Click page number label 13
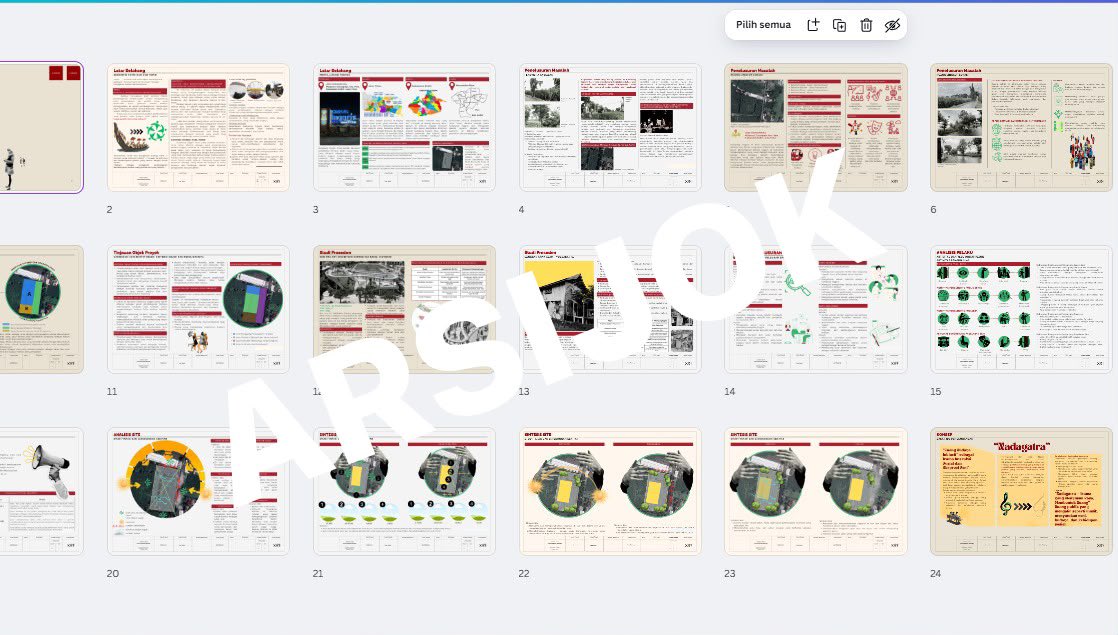1118x635 pixels. tap(524, 391)
